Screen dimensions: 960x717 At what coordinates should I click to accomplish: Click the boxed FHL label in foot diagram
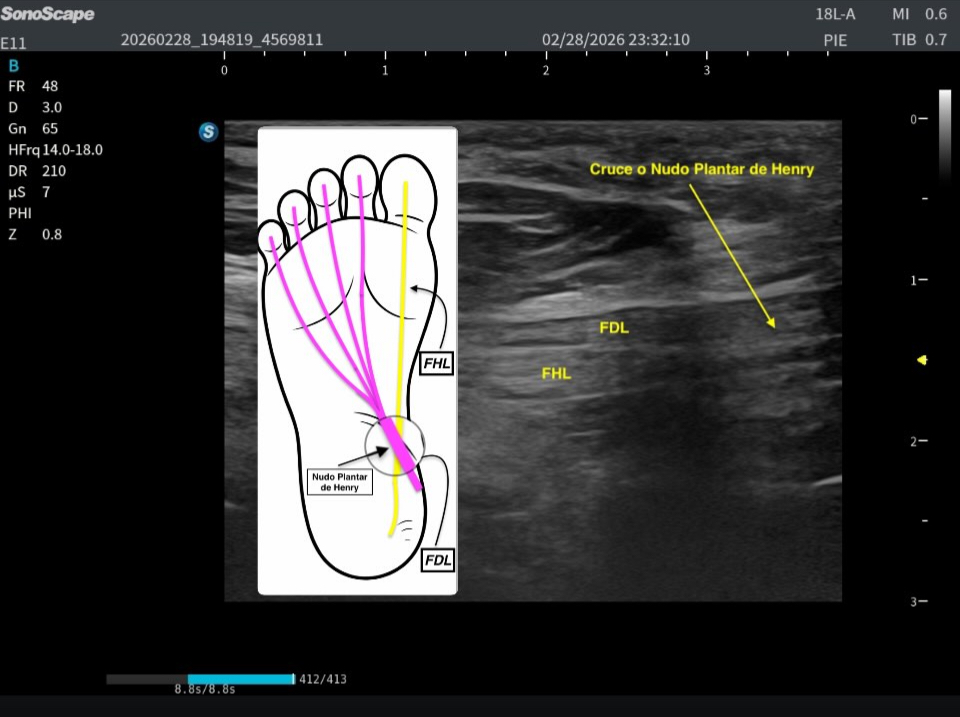point(436,363)
